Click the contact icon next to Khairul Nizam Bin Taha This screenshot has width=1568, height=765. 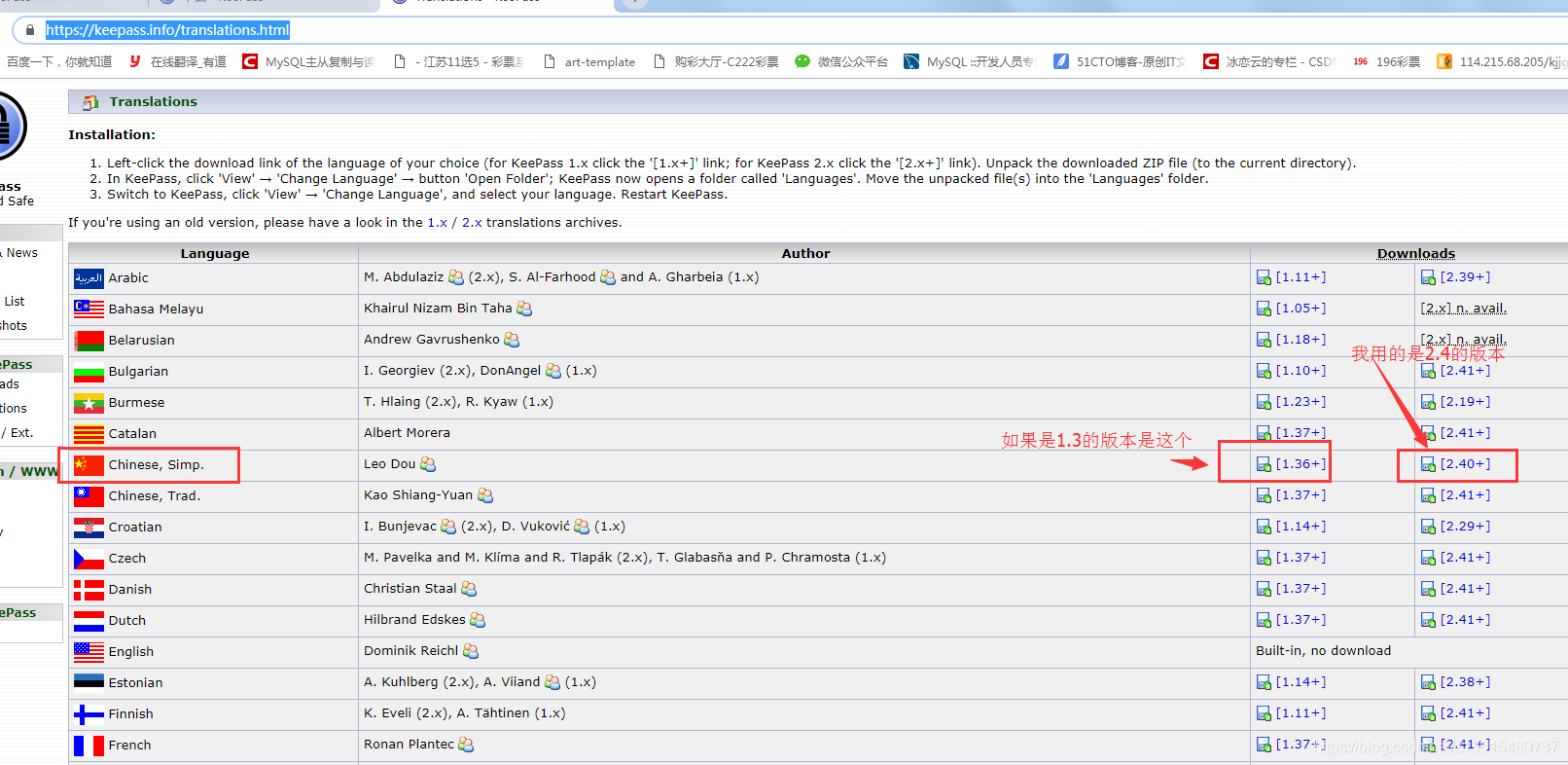coord(524,309)
